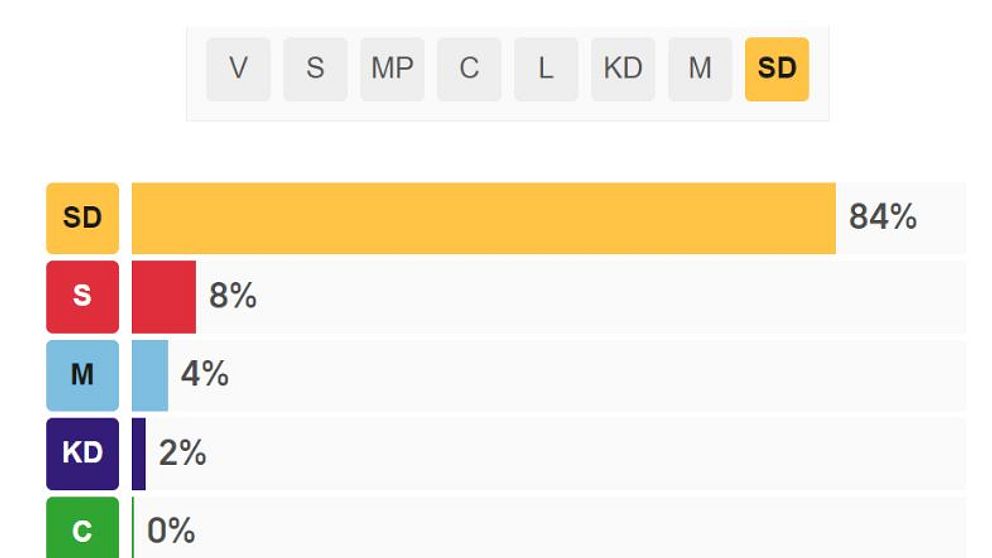The height and width of the screenshot is (558, 992).
Task: Select the V party tab
Action: (x=238, y=69)
